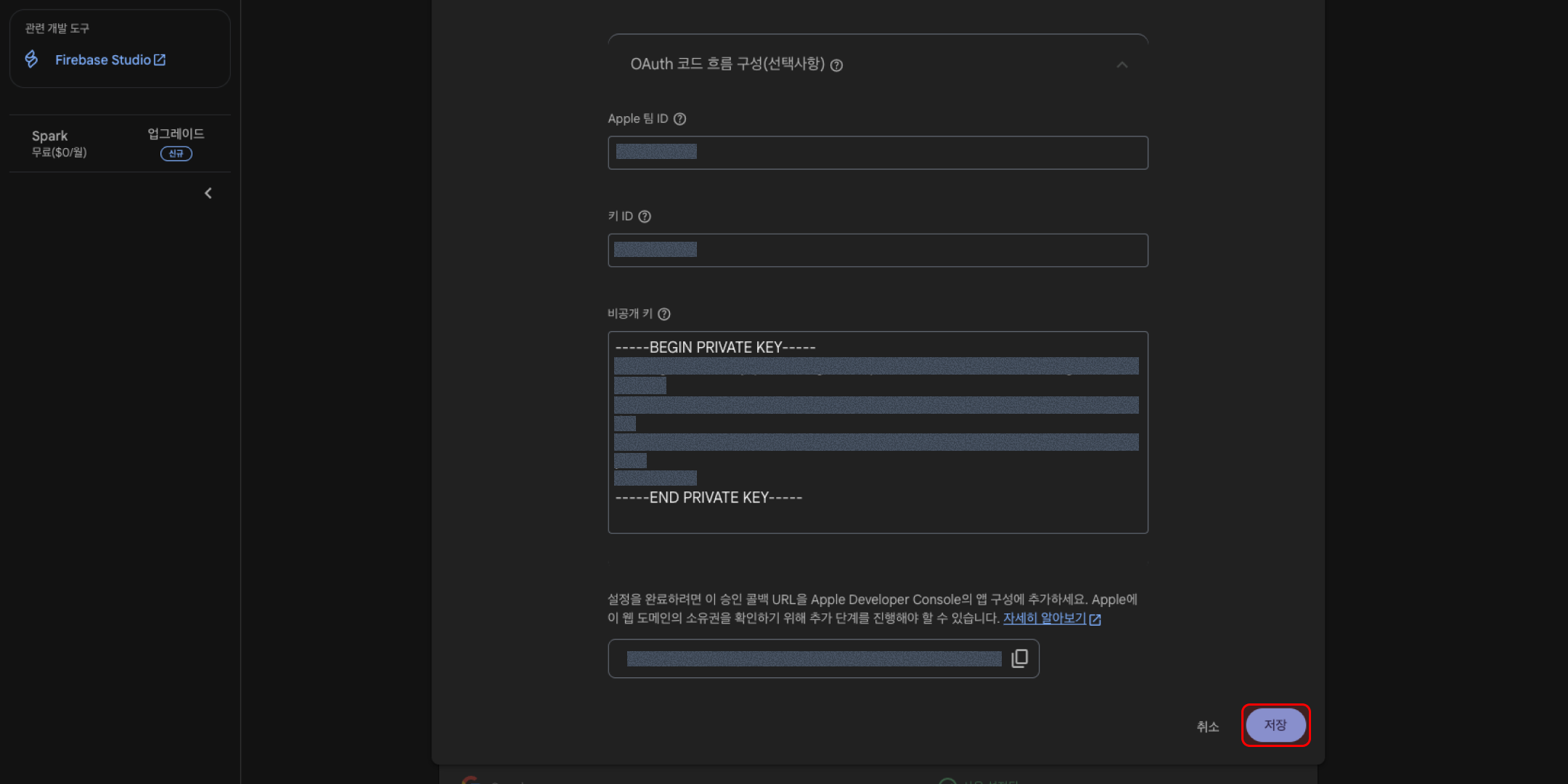Click the help icon beside OAuth 코드 흐름 구성
Viewport: 1568px width, 784px height.
(x=836, y=65)
